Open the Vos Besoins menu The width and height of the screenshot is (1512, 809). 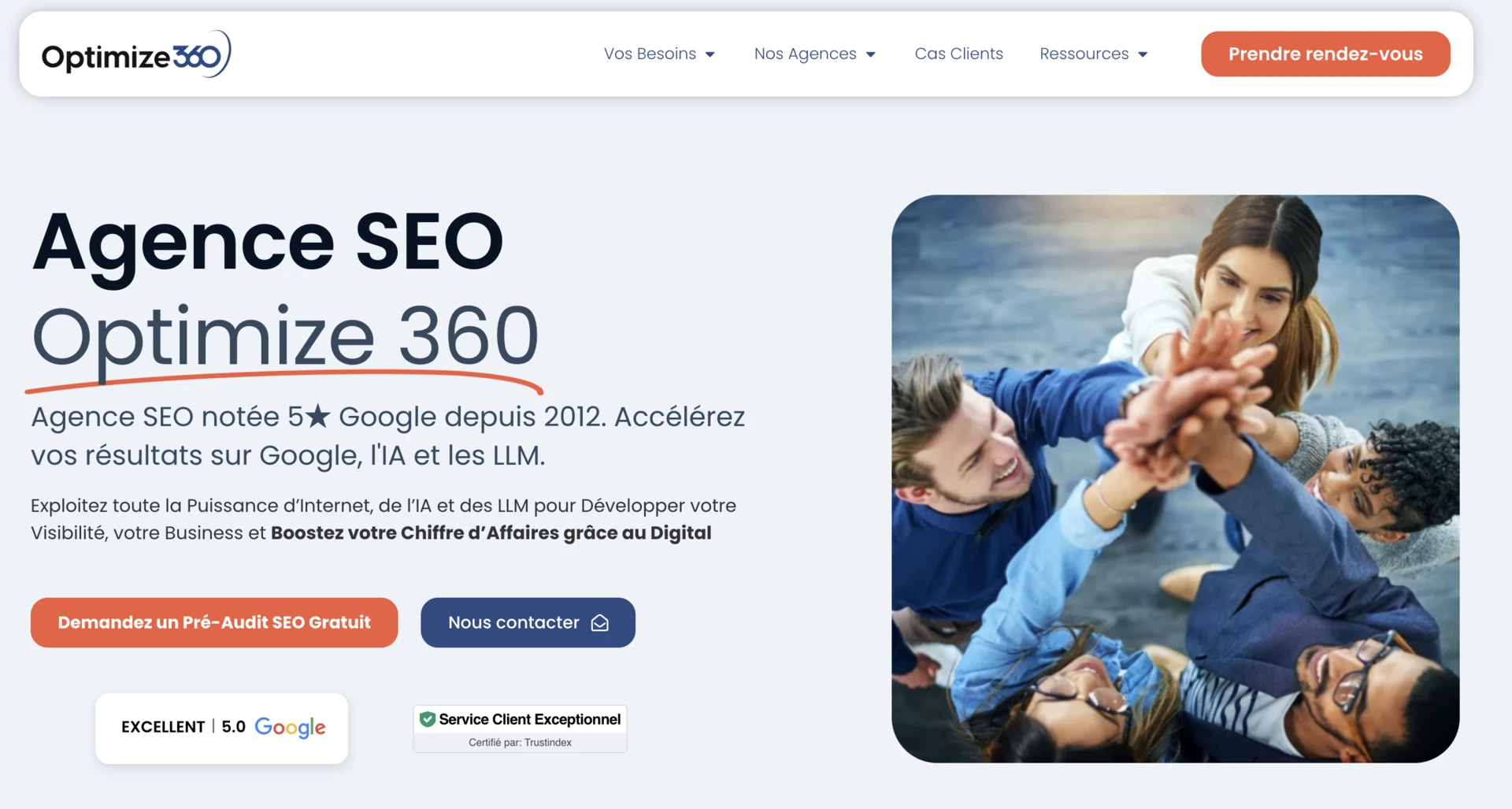tap(659, 54)
